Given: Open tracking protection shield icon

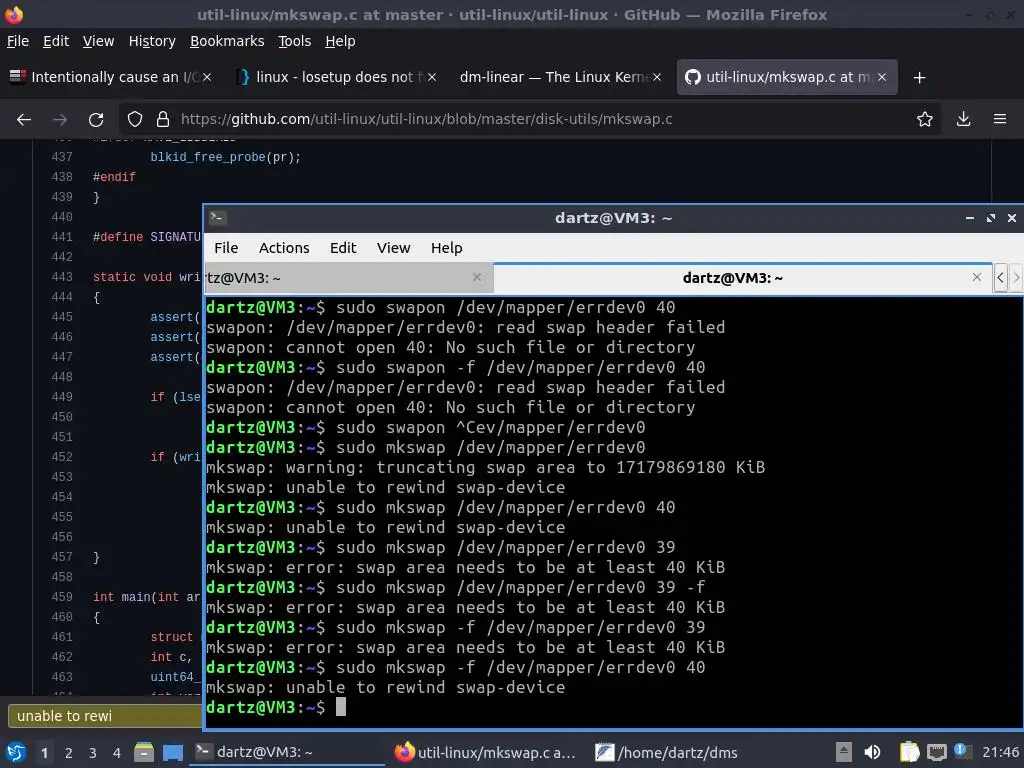Looking at the screenshot, I should click(x=135, y=120).
